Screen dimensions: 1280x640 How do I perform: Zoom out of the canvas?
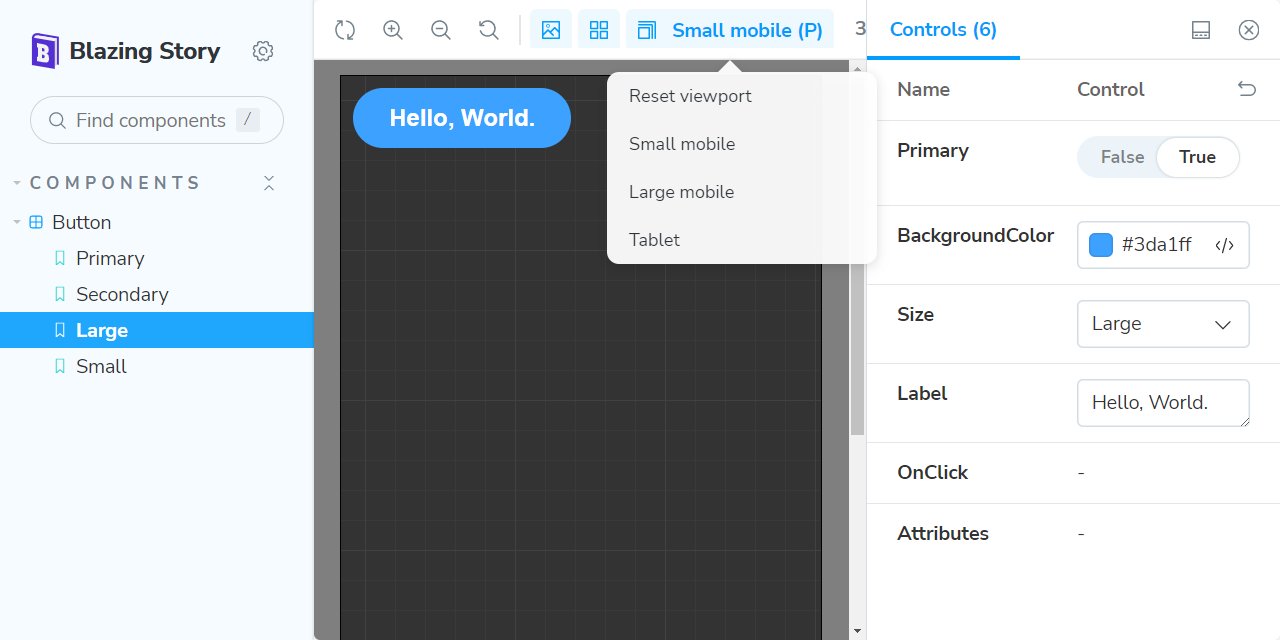pos(441,30)
